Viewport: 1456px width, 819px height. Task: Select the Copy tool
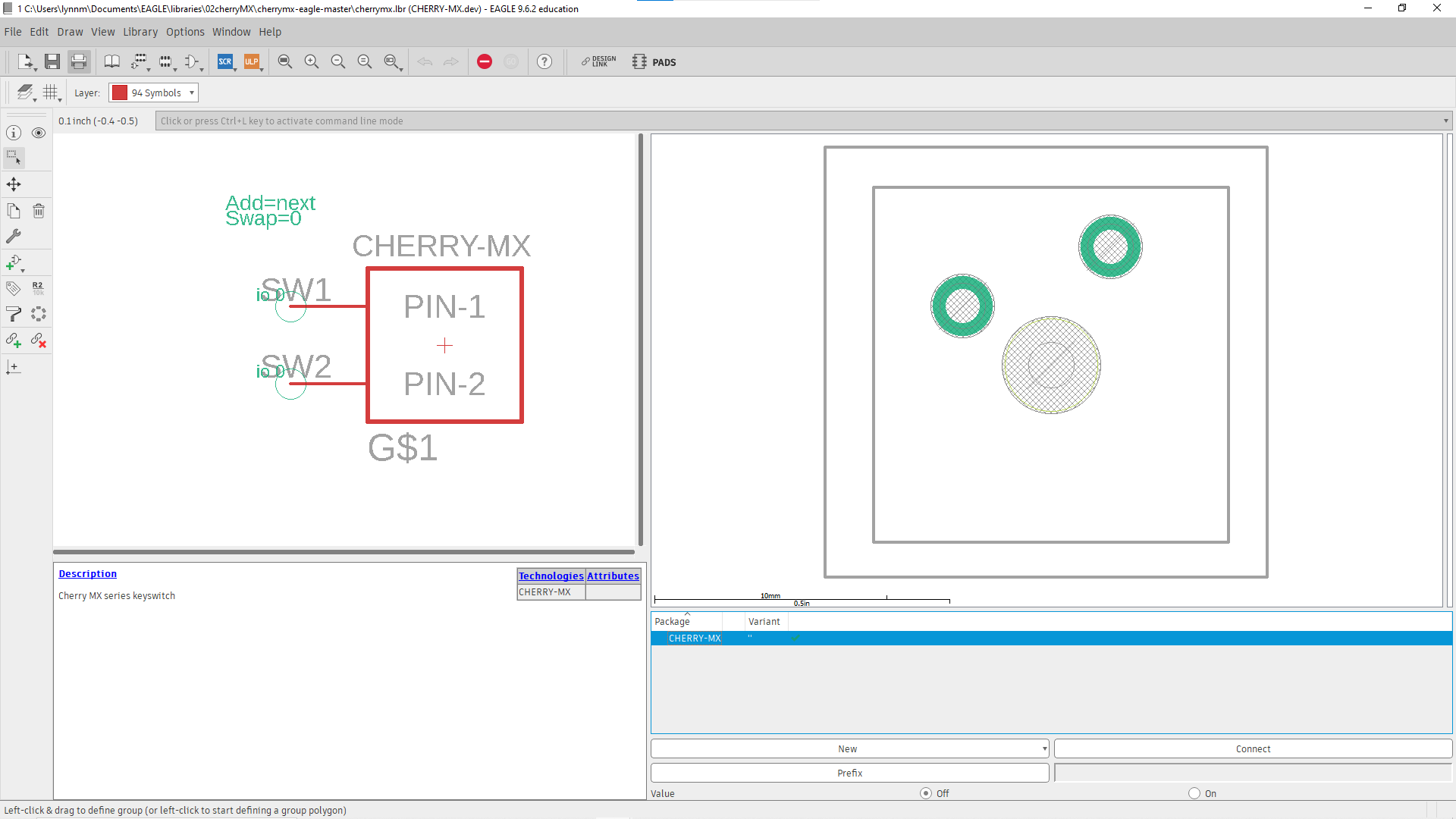click(x=14, y=211)
